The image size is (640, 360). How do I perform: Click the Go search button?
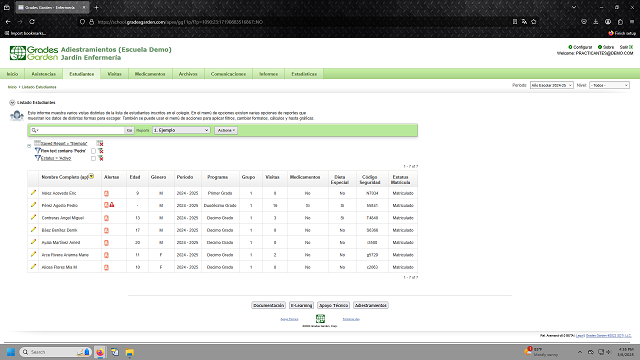pyautogui.click(x=129, y=130)
